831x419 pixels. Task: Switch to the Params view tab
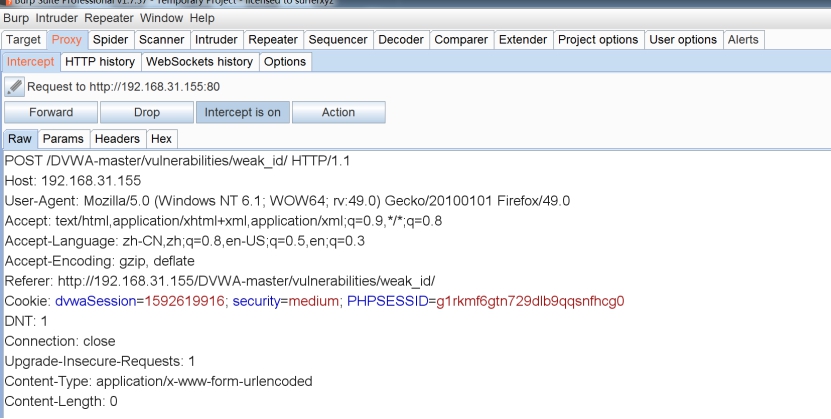tap(63, 139)
